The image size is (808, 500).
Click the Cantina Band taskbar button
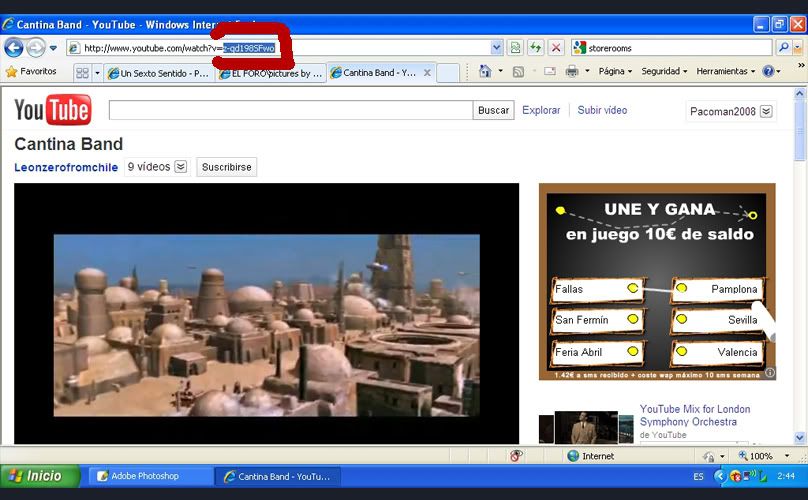tap(277, 476)
